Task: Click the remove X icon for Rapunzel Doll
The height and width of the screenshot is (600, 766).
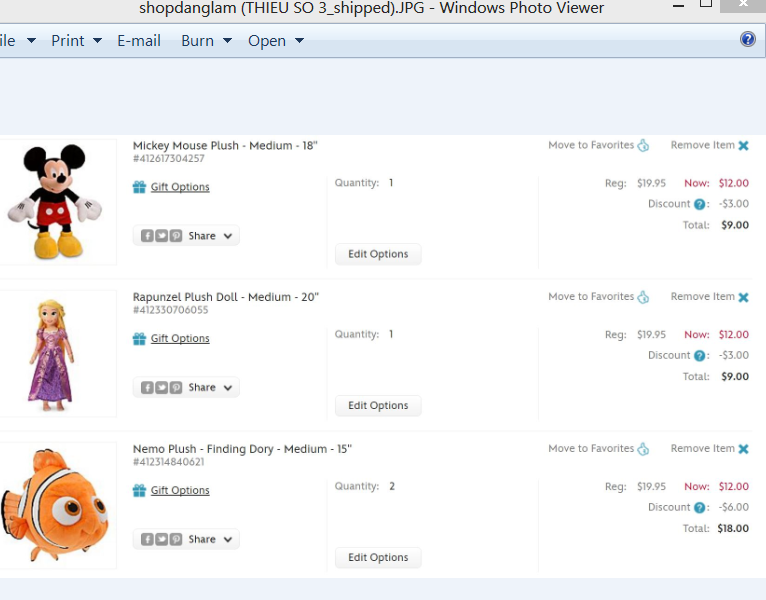Action: pos(743,297)
